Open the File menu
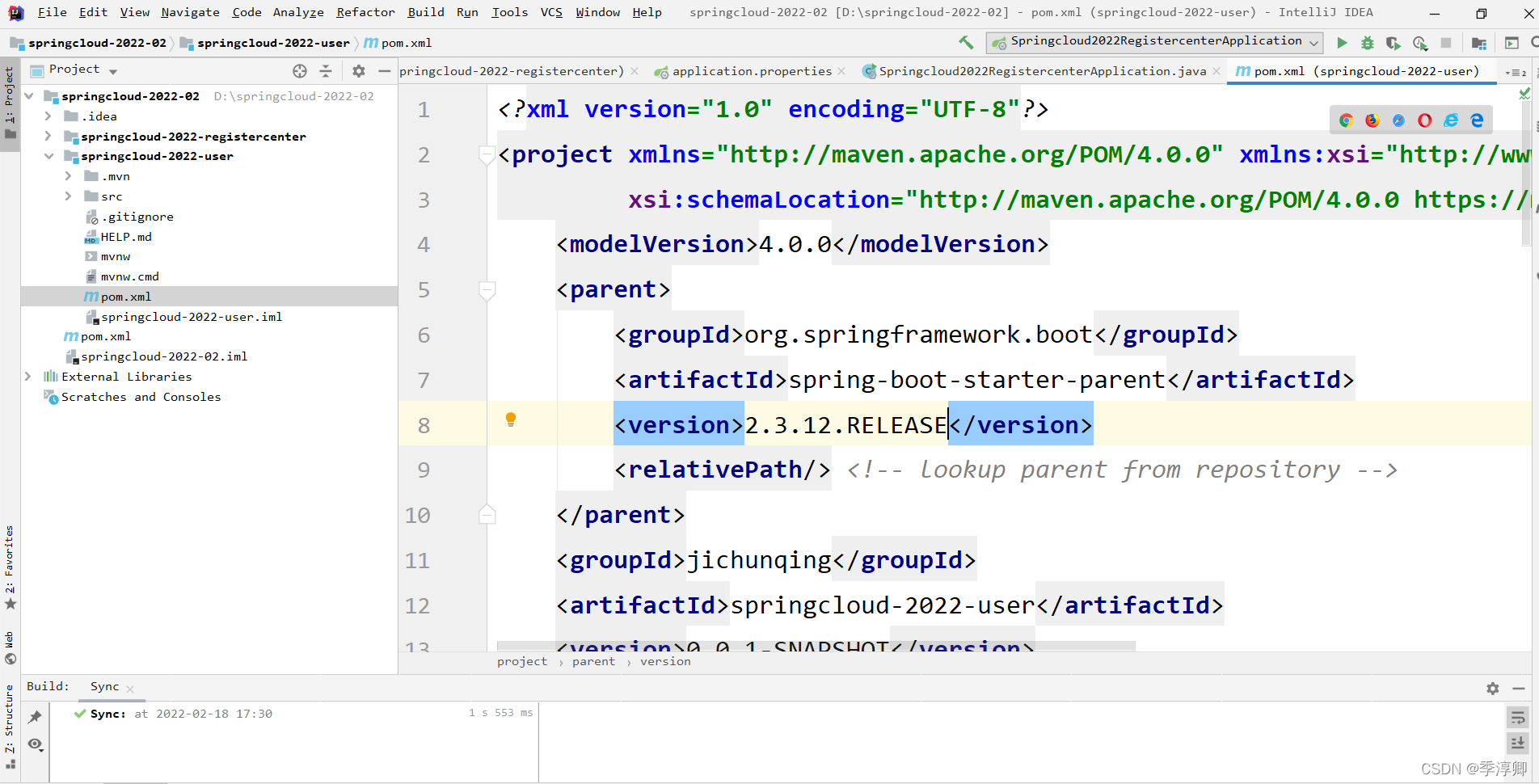This screenshot has width=1539, height=784. (x=53, y=12)
